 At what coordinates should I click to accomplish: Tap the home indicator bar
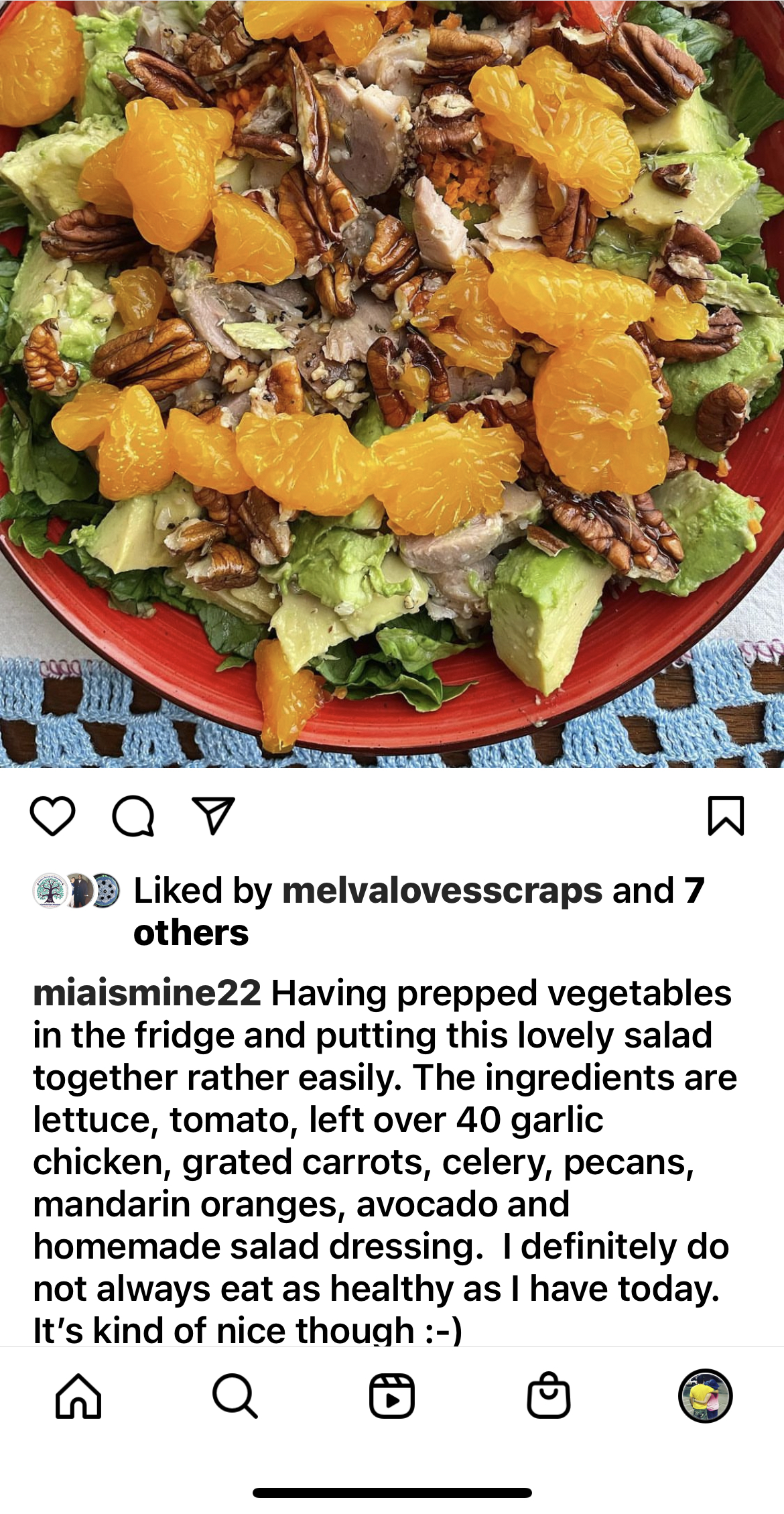coord(392,1493)
